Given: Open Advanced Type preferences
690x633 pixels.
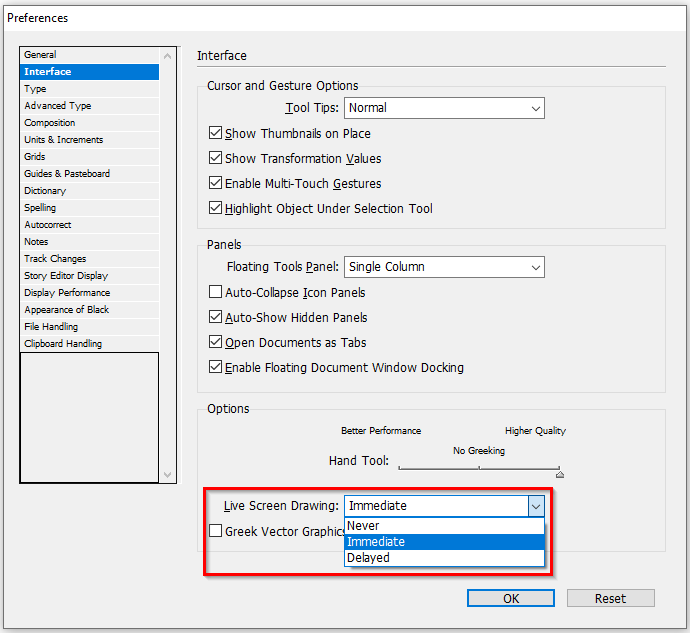Looking at the screenshot, I should (89, 106).
